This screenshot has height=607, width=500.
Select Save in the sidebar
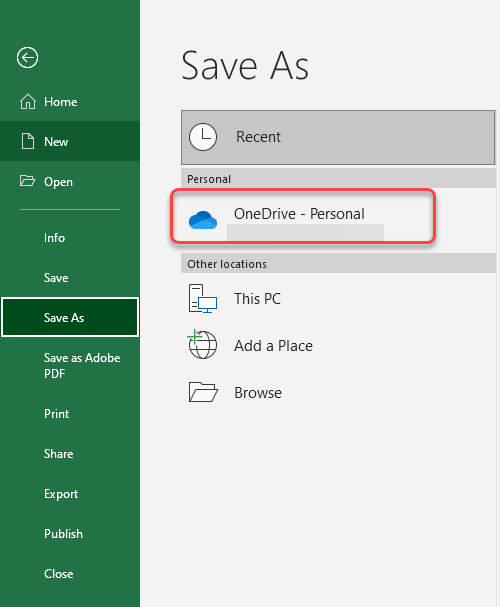click(70, 278)
